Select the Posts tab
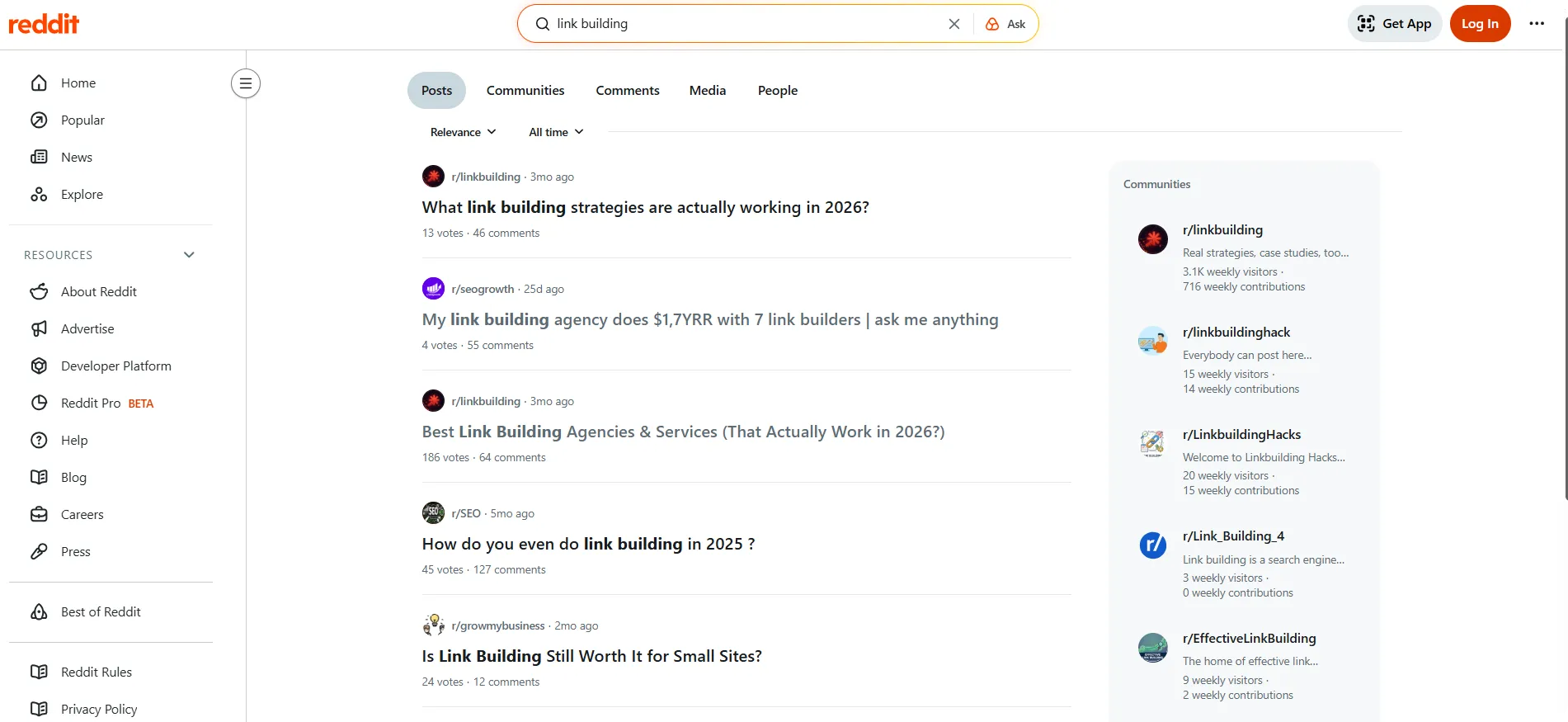Image resolution: width=1568 pixels, height=722 pixels. (436, 91)
